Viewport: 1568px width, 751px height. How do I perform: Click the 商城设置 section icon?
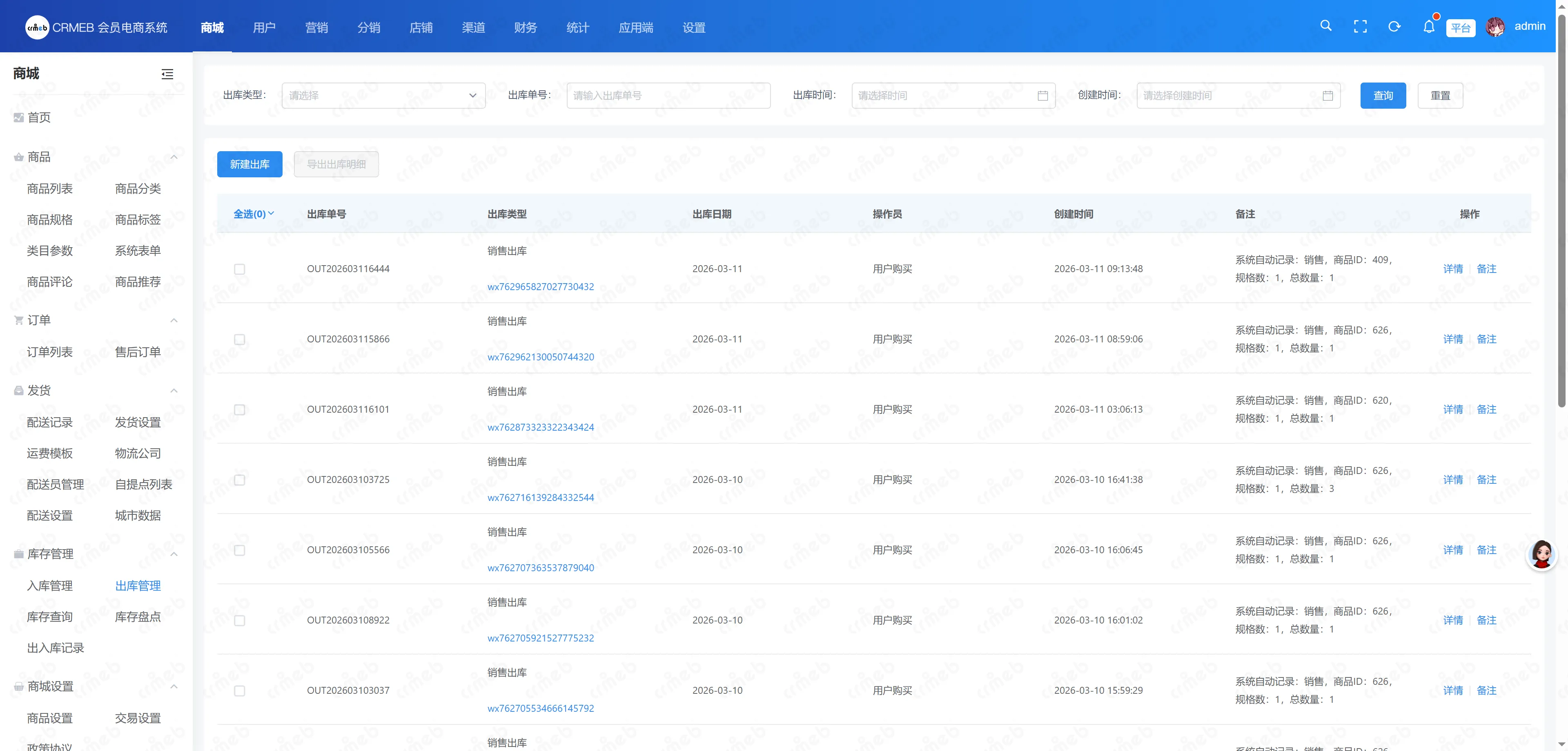[19, 686]
